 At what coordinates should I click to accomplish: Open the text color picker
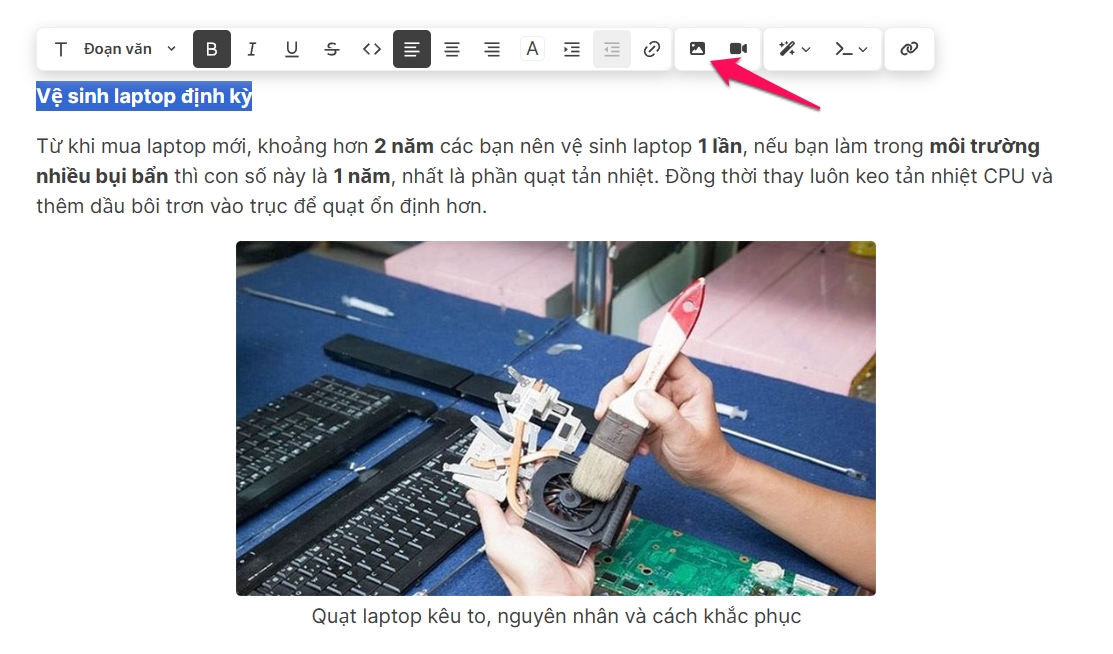(x=532, y=49)
